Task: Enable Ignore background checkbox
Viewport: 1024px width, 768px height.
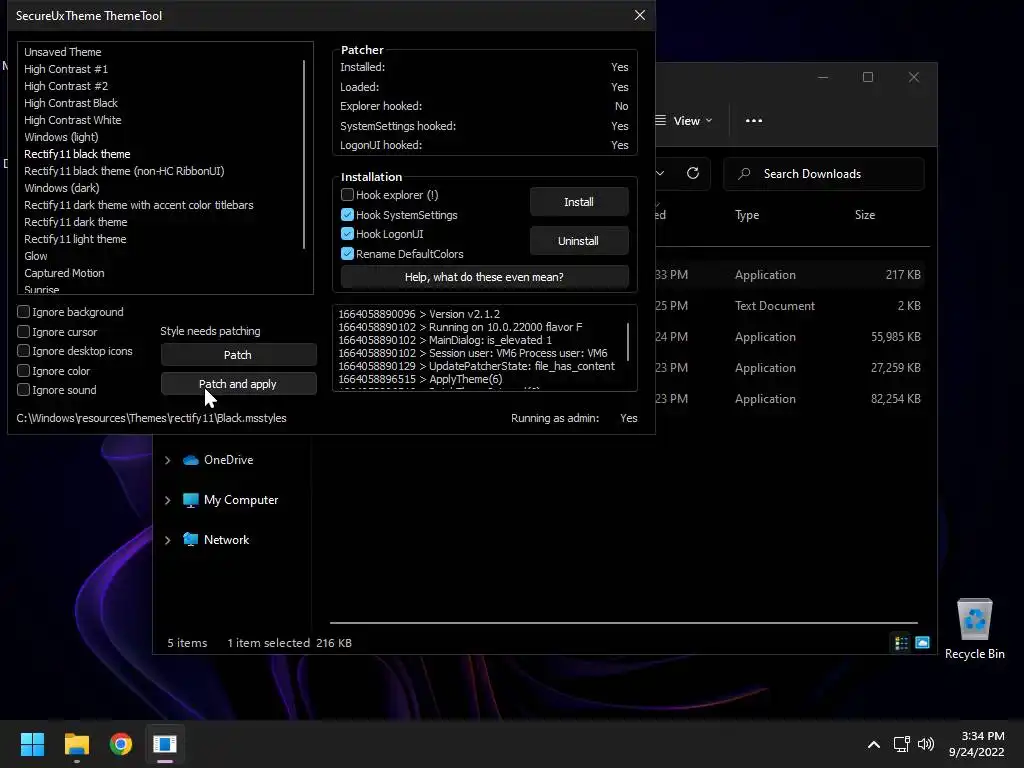Action: [24, 312]
